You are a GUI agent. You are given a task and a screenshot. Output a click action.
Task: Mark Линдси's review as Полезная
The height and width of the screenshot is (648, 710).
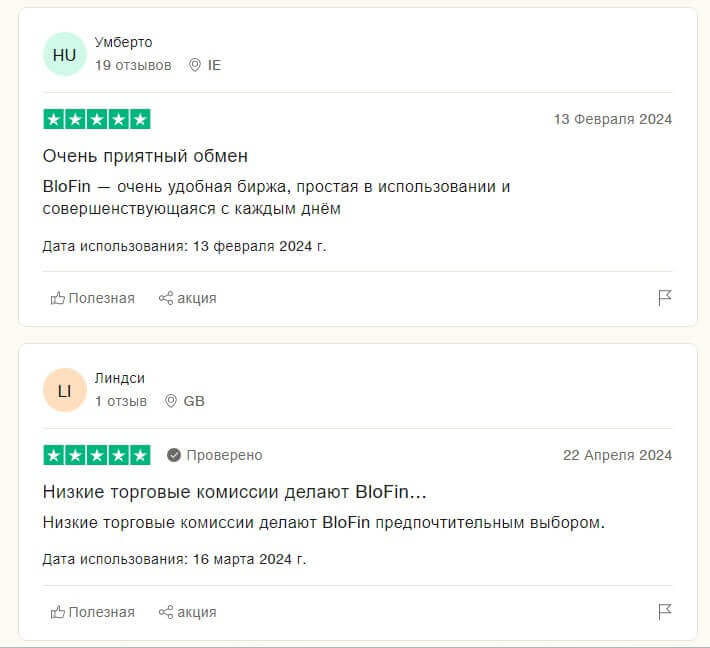pyautogui.click(x=93, y=612)
